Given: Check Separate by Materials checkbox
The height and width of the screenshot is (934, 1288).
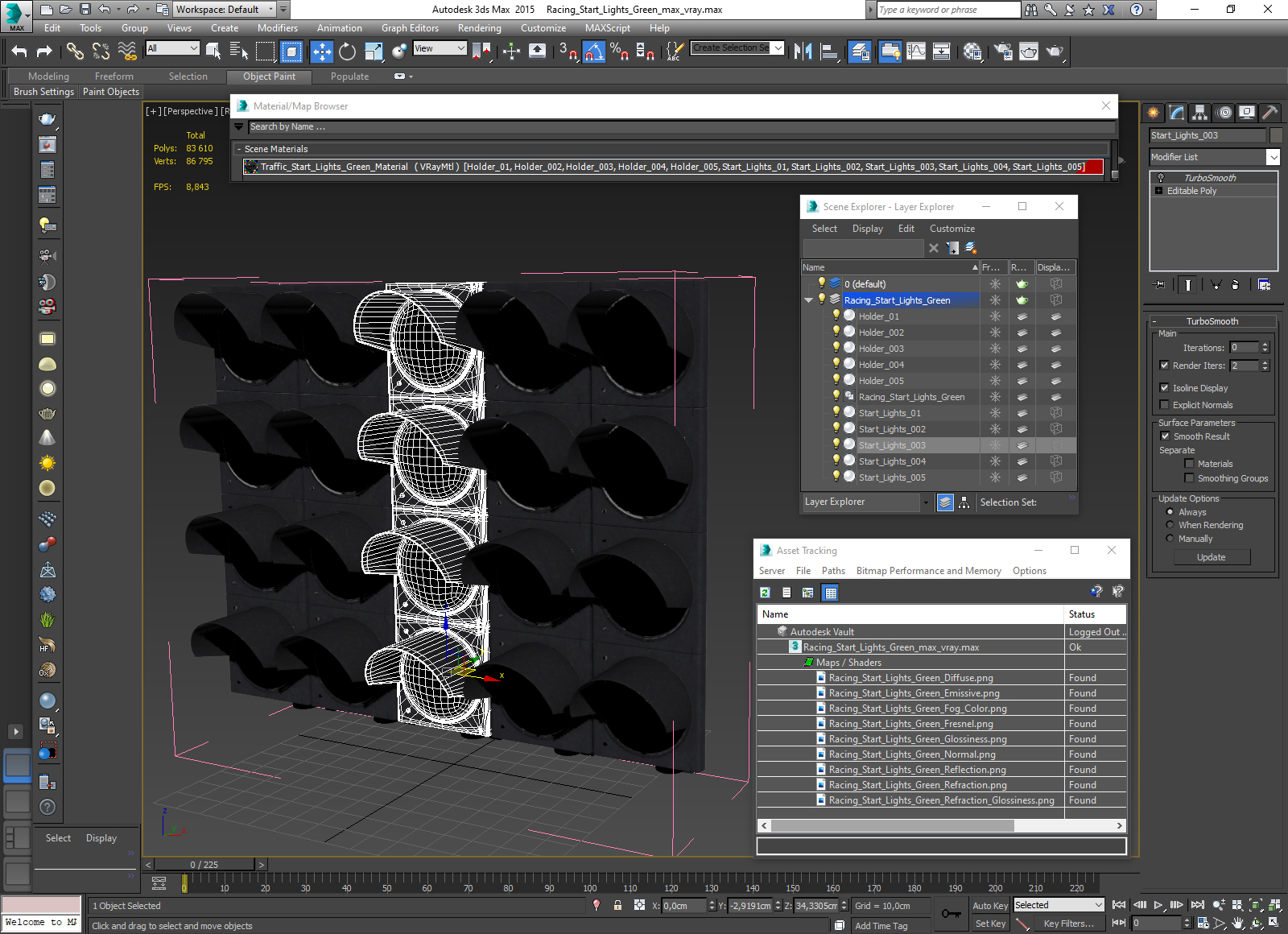Looking at the screenshot, I should click(x=1189, y=464).
